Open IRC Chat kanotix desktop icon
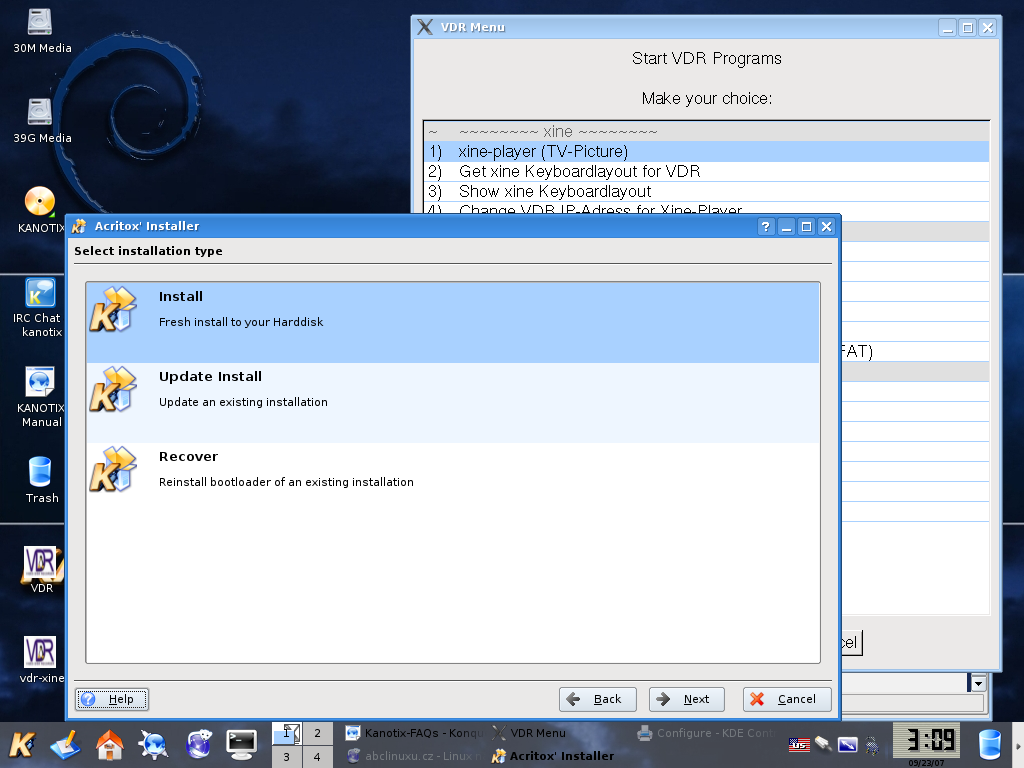The image size is (1024, 768). 39,307
